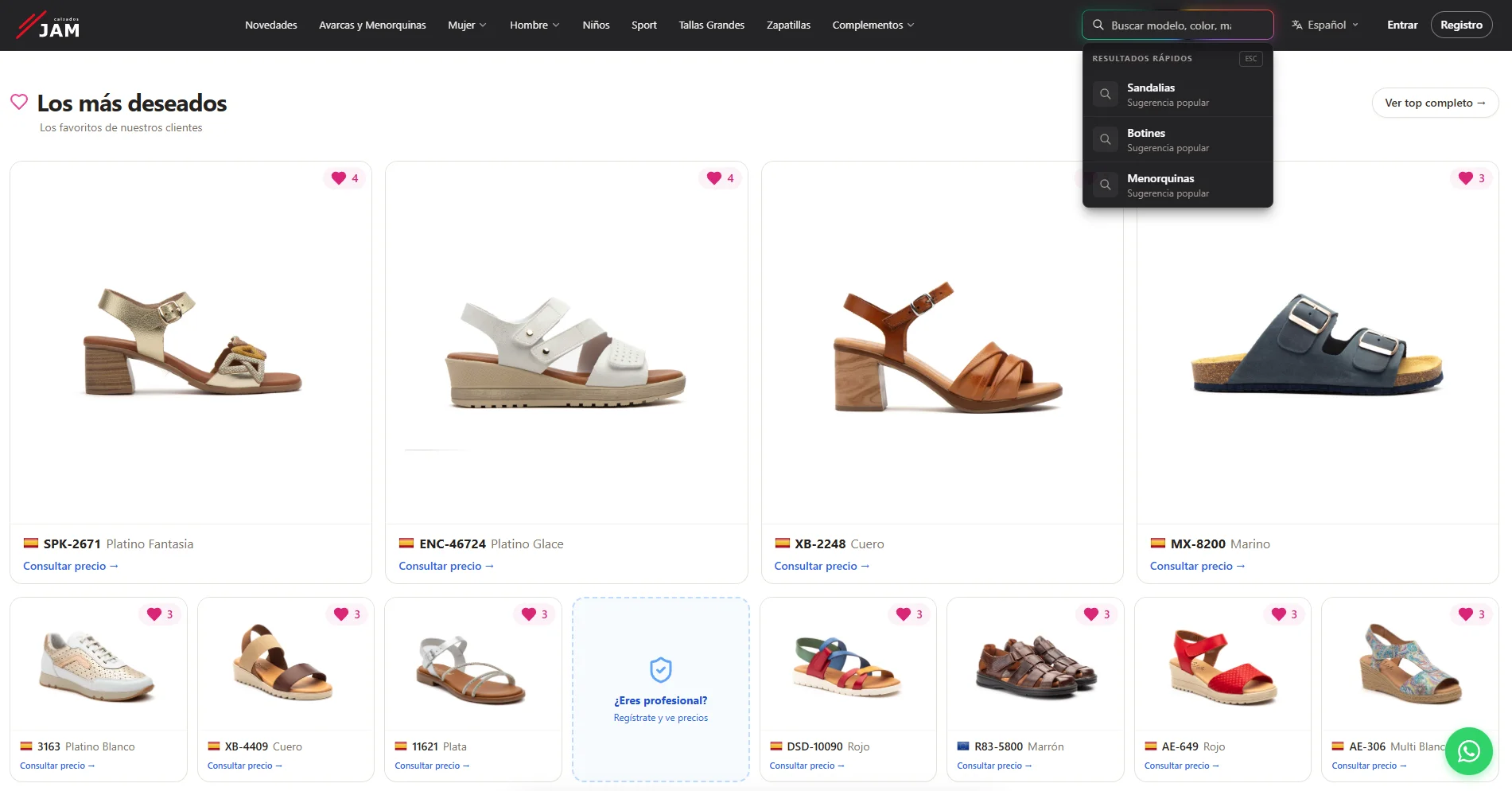Expand the Hombre dropdown menu
The width and height of the screenshot is (1512, 791).
(x=534, y=25)
